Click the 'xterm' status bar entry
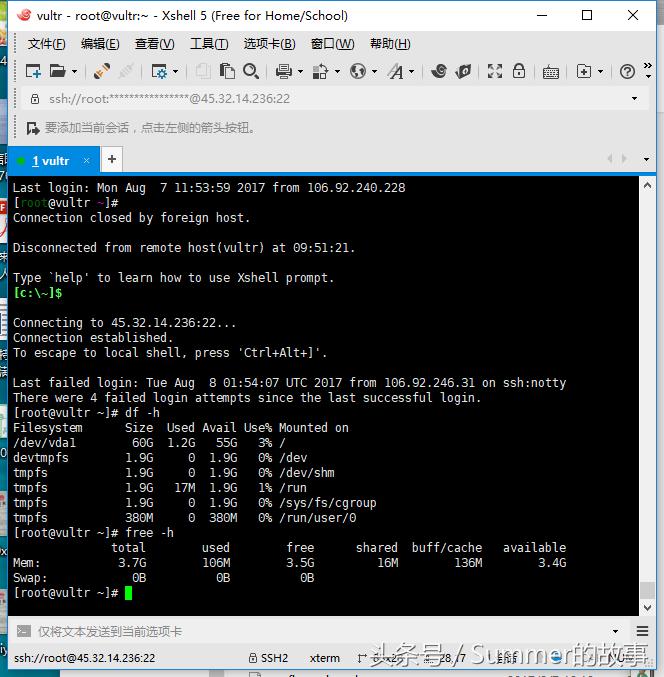The width and height of the screenshot is (664, 677). 324,658
